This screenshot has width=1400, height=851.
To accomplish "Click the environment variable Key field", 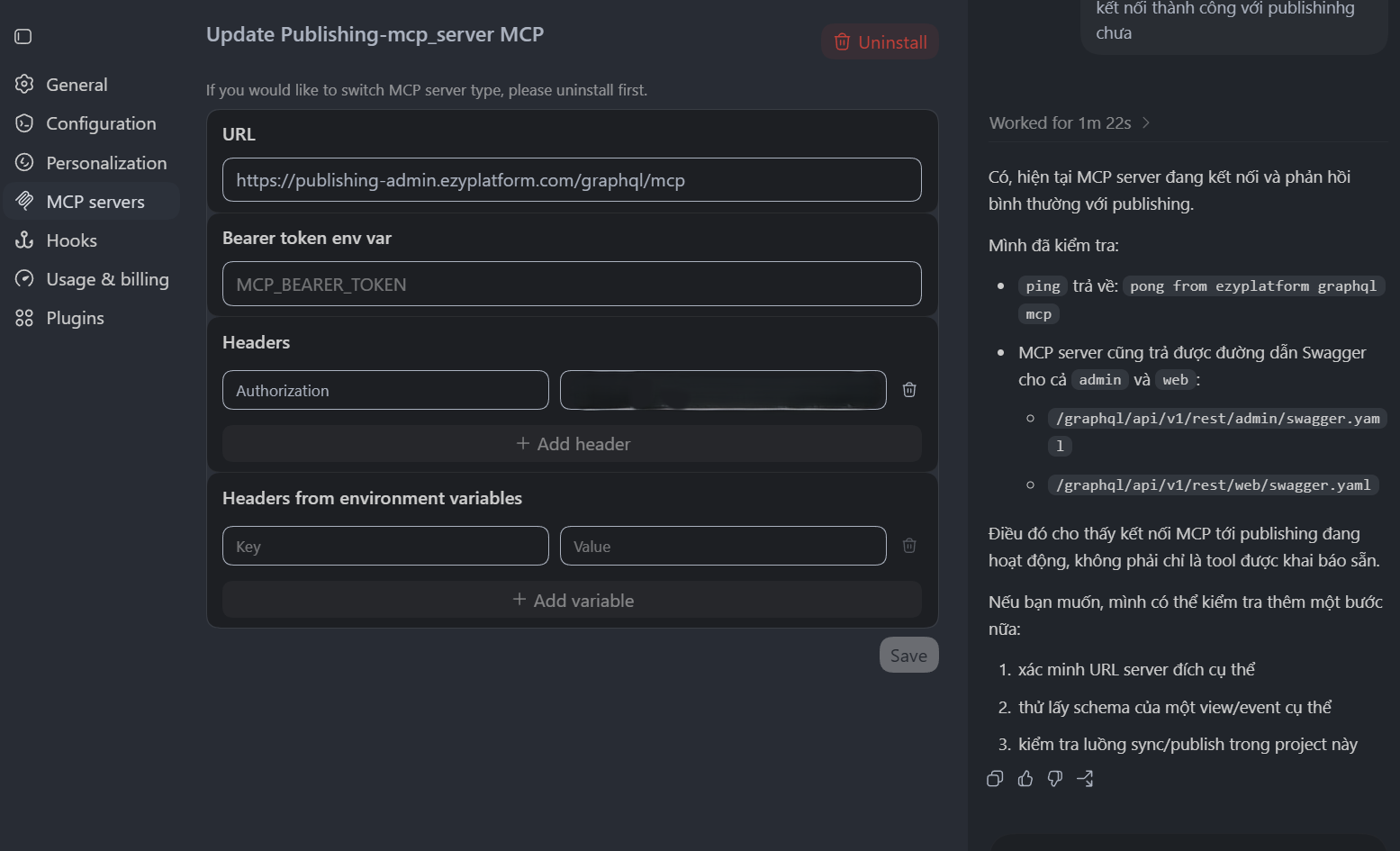I will click(385, 547).
